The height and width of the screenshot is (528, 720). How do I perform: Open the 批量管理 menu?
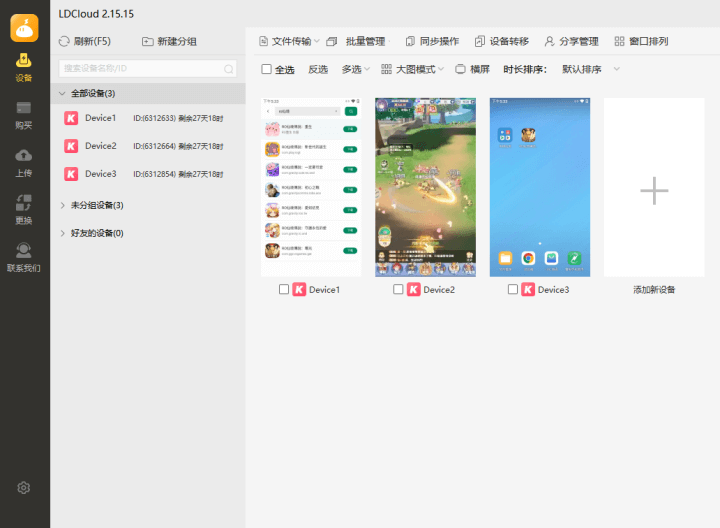365,42
